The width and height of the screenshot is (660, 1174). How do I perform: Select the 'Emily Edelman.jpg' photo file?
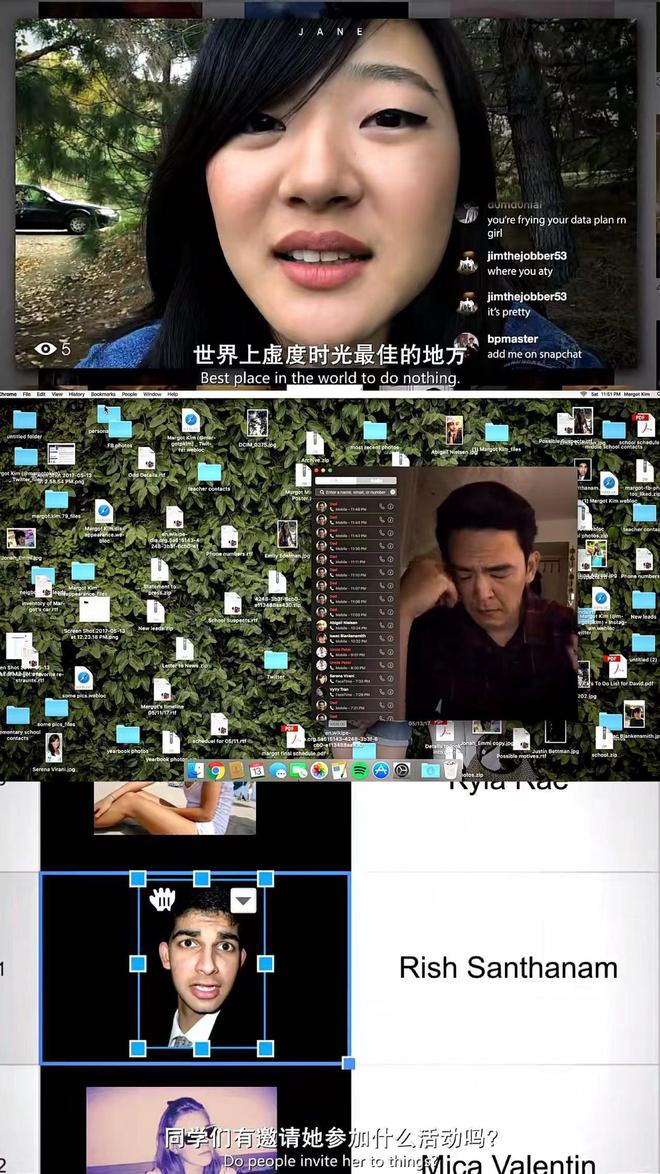click(x=288, y=534)
